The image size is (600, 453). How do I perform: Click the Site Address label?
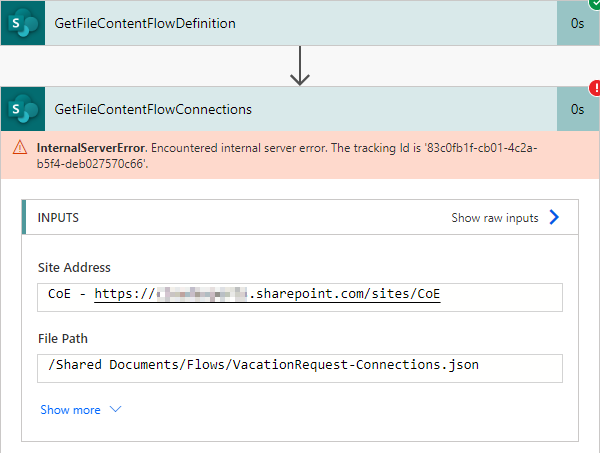tap(74, 268)
